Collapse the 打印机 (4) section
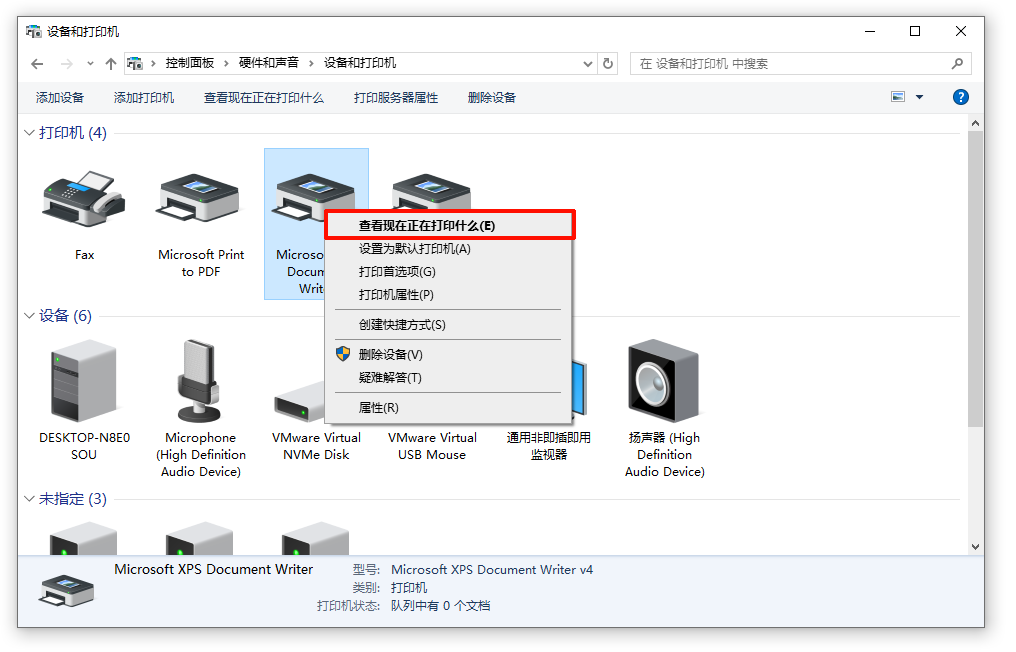The image size is (1016, 652). point(28,132)
